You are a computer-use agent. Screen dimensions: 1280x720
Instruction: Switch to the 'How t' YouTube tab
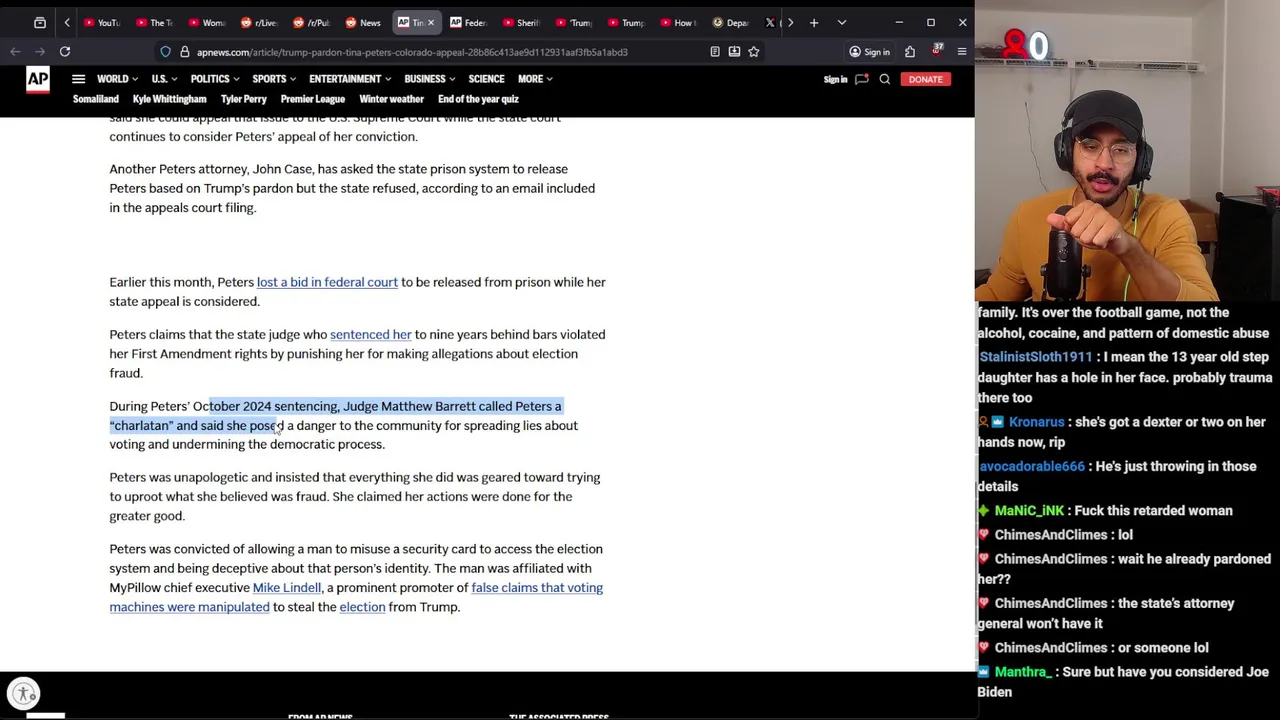pyautogui.click(x=677, y=22)
